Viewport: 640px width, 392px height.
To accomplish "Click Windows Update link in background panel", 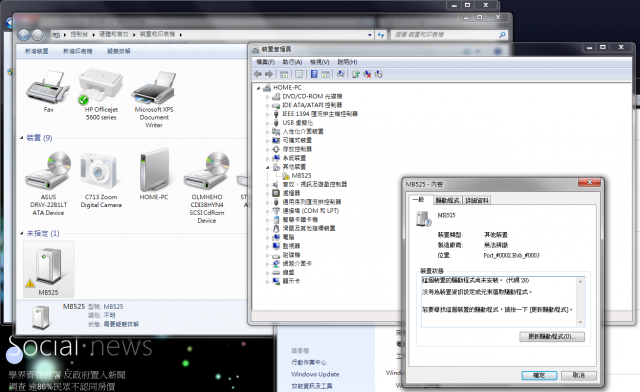I will pyautogui.click(x=315, y=374).
